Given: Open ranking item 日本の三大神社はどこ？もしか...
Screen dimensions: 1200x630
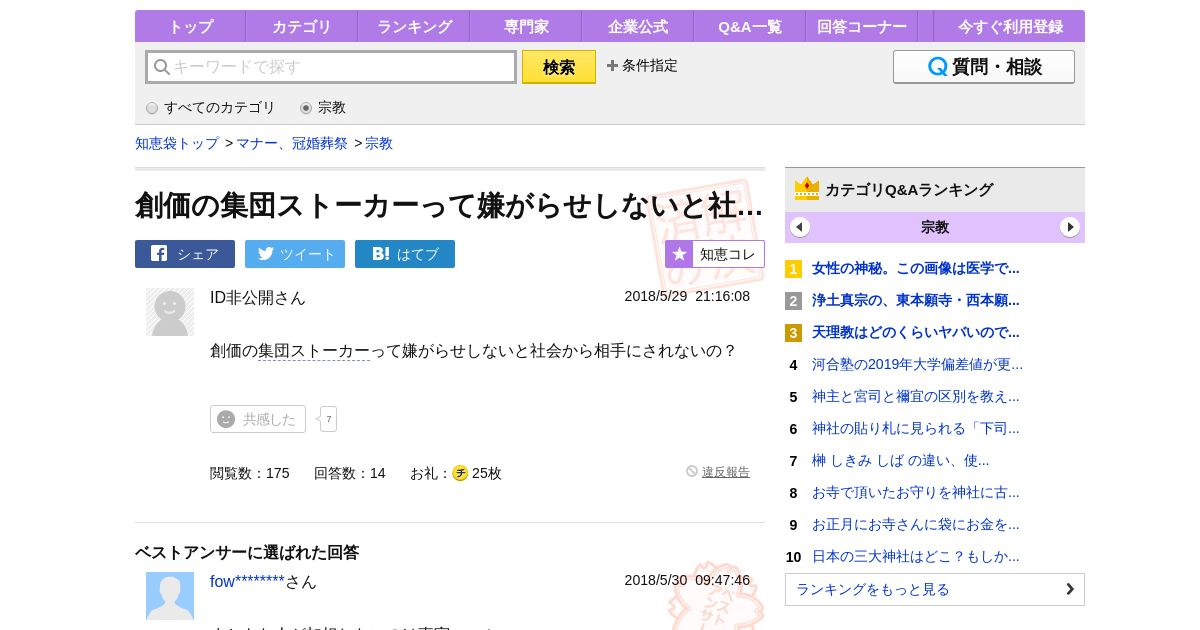Looking at the screenshot, I should pyautogui.click(x=916, y=556).
